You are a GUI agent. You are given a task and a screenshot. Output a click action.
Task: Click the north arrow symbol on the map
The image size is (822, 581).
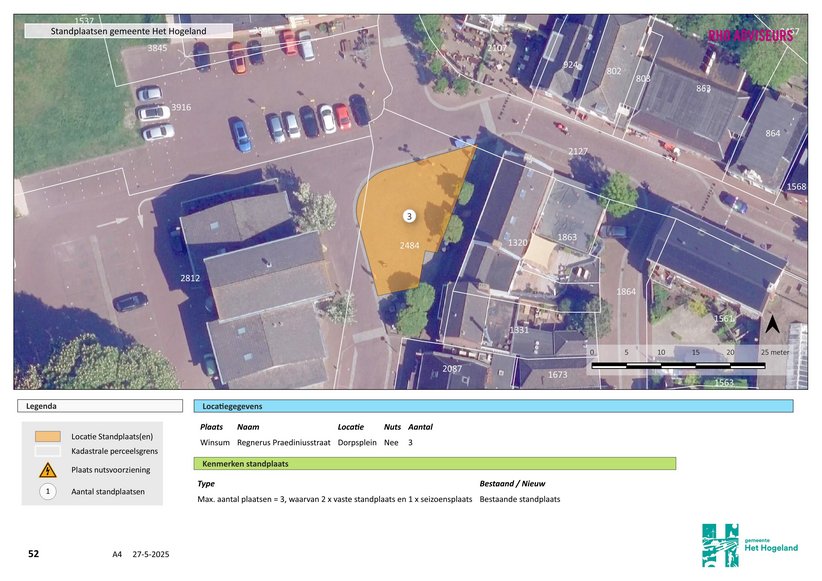point(772,324)
